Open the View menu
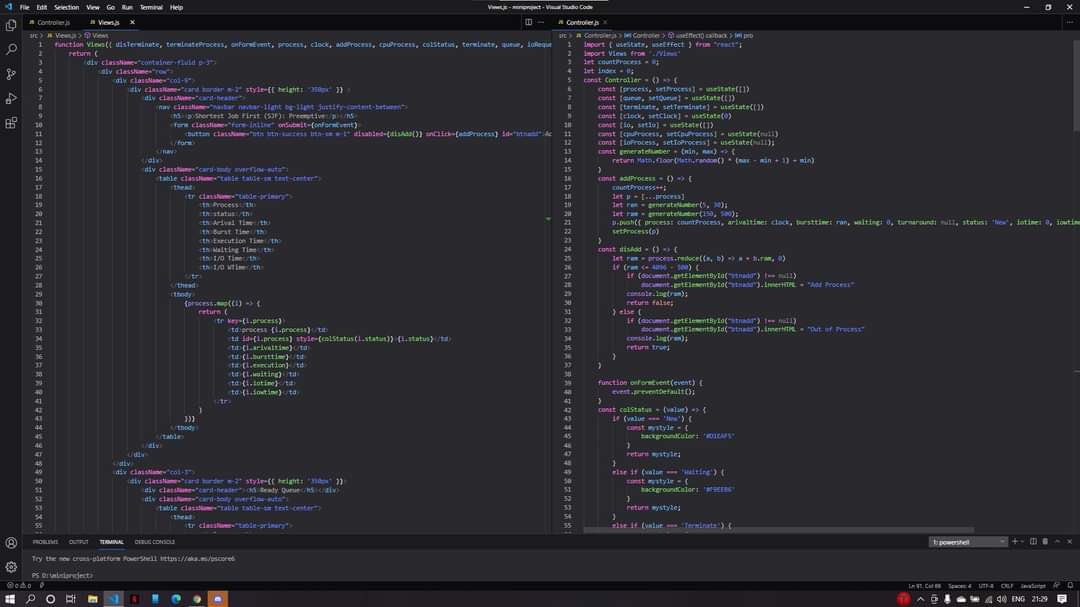Viewport: 1080px width, 607px height. pyautogui.click(x=92, y=7)
